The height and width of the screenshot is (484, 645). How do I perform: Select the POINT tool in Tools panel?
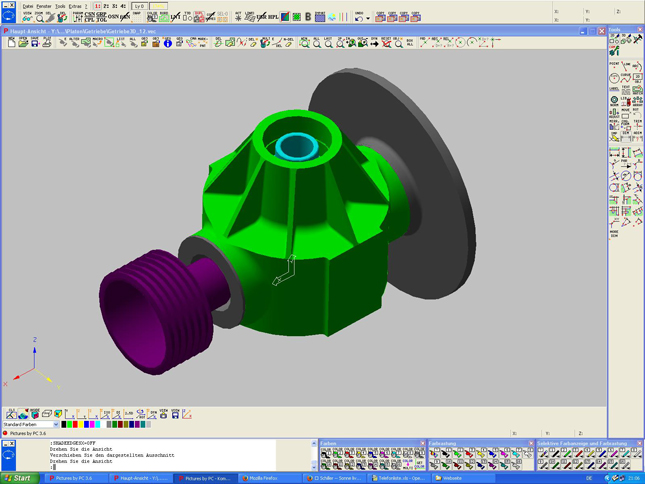[615, 66]
